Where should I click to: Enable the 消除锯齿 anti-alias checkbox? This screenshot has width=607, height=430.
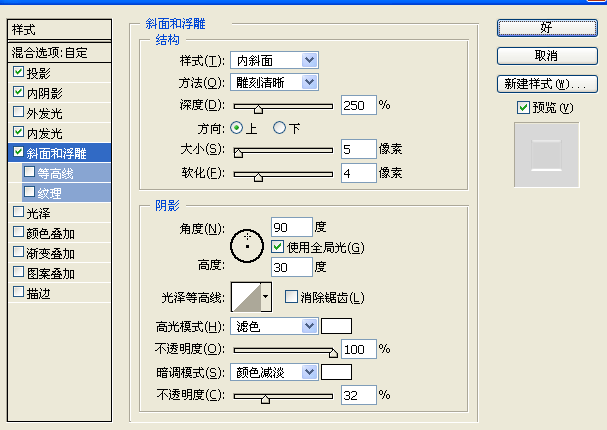(291, 297)
